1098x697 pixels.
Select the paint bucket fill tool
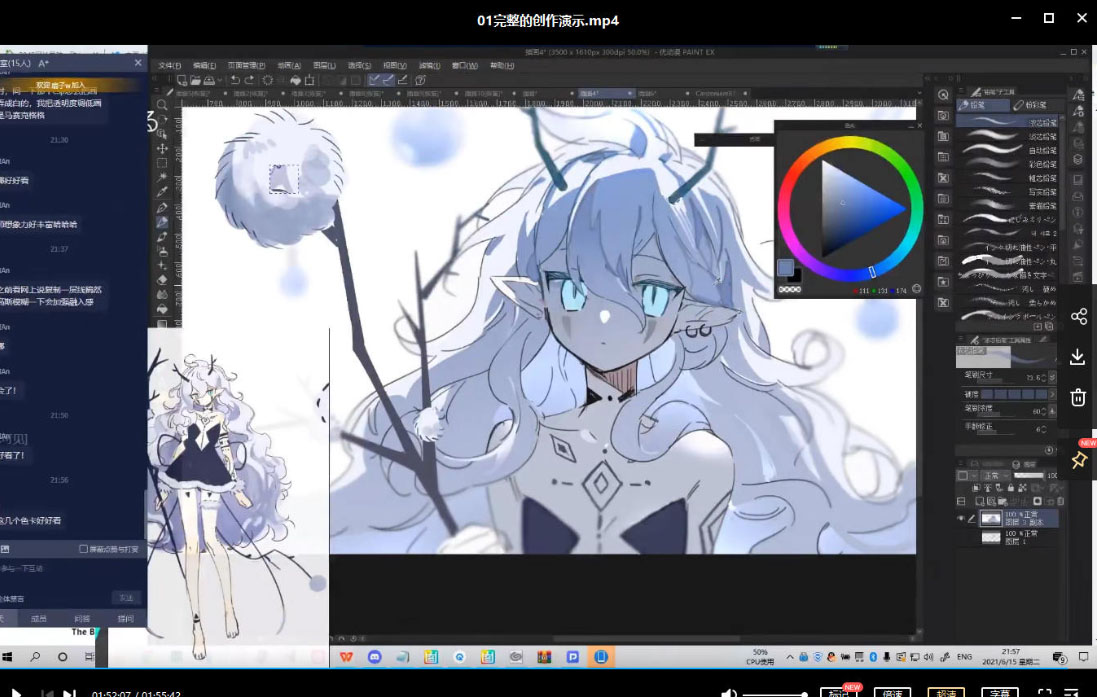point(162,309)
